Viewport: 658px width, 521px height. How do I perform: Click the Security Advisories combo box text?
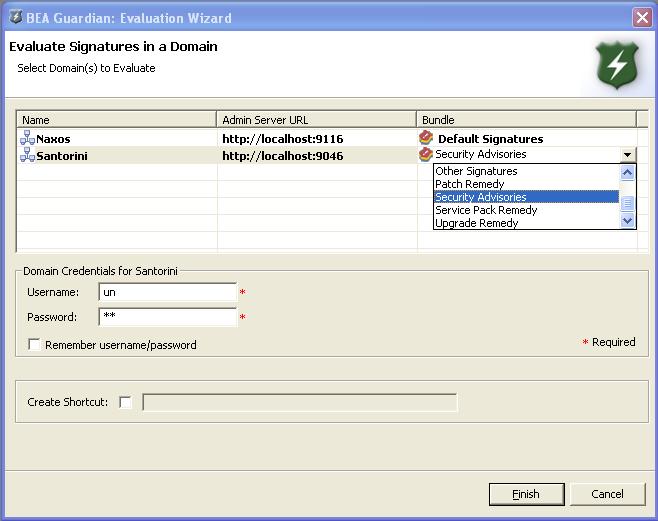tap(480, 154)
